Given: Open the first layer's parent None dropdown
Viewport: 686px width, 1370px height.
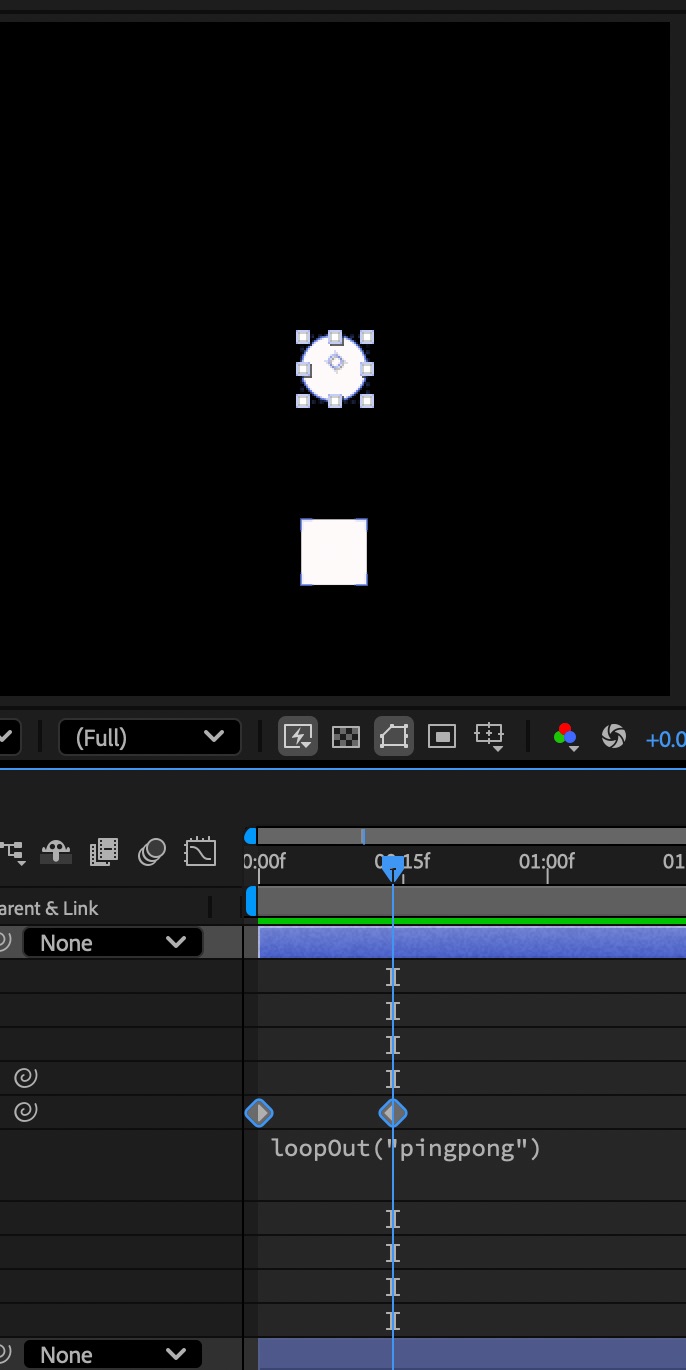Looking at the screenshot, I should pyautogui.click(x=112, y=943).
